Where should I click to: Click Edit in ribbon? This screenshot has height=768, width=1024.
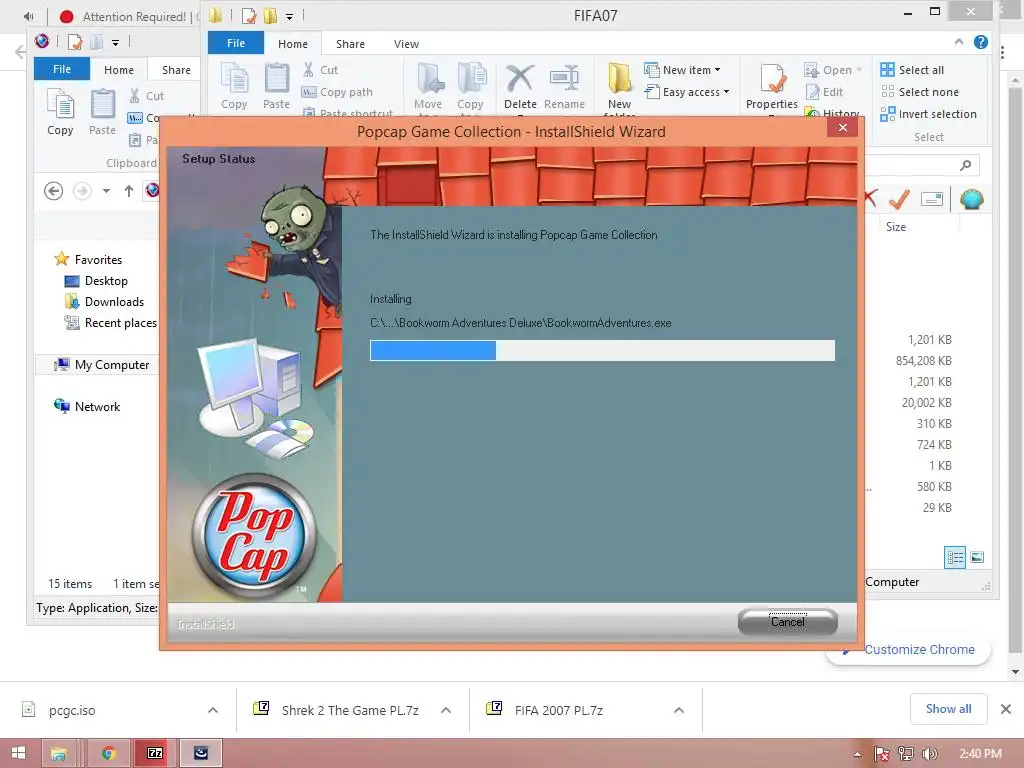(824, 92)
